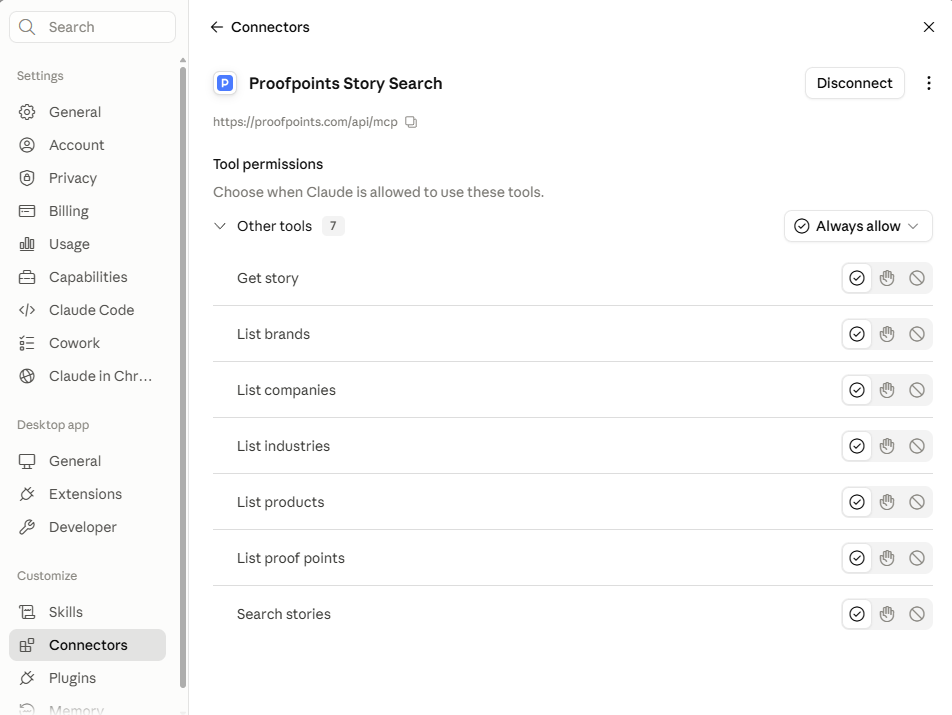Block the List brands tool
Screen dimensions: 952x715
(917, 334)
